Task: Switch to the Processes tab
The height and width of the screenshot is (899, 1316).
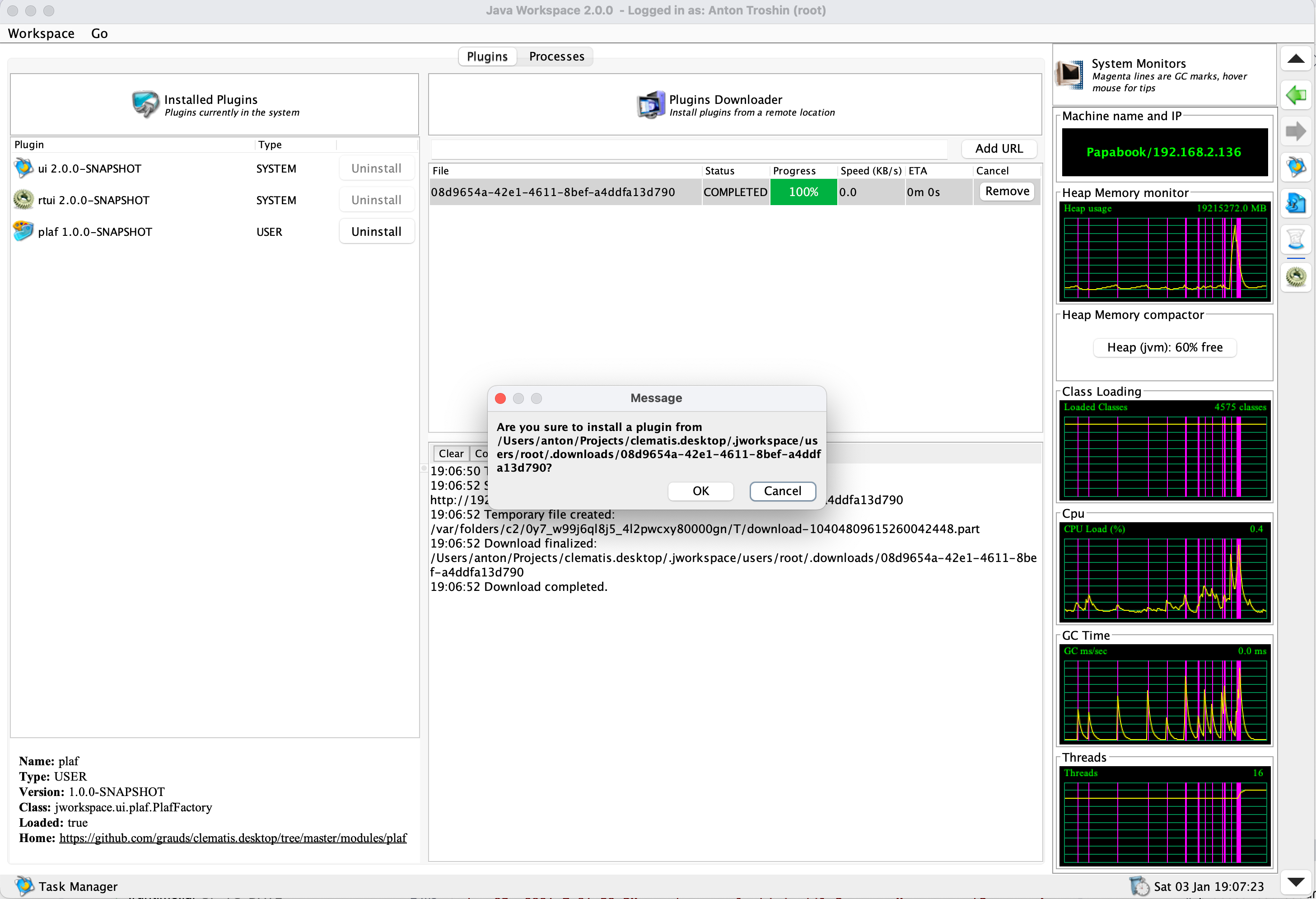Action: tap(556, 56)
